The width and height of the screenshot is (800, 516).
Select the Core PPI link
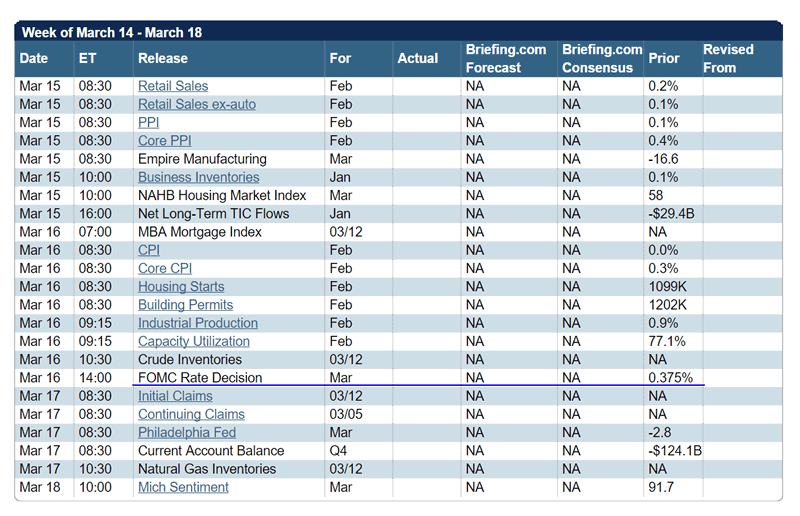coord(166,141)
